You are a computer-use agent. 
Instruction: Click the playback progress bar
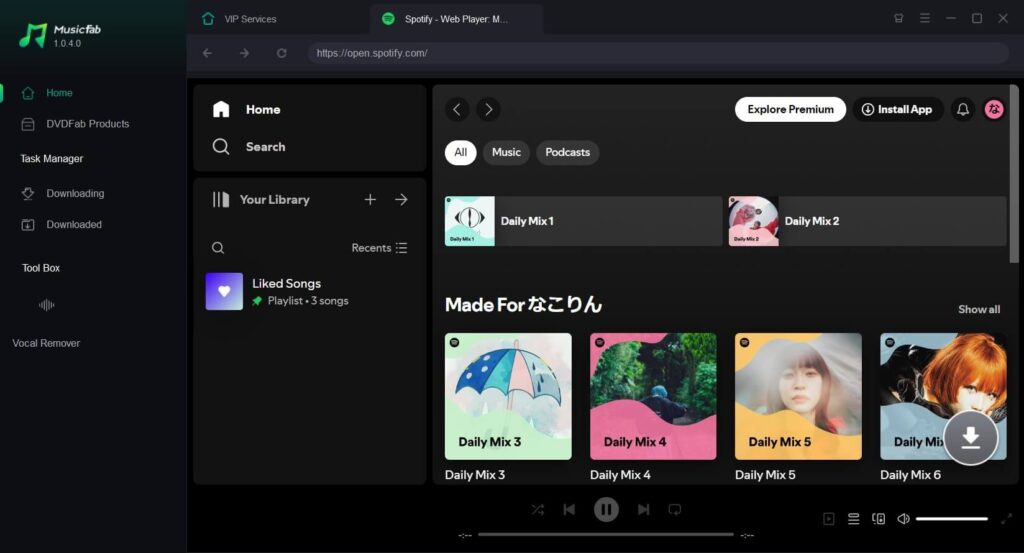click(605, 535)
